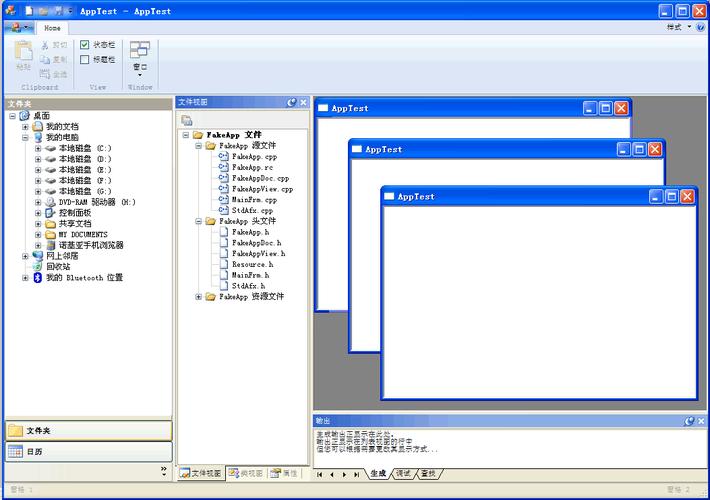Expand the DVD-RAM 驱动器 (H:) node
This screenshot has height=500, width=710.
(x=38, y=202)
